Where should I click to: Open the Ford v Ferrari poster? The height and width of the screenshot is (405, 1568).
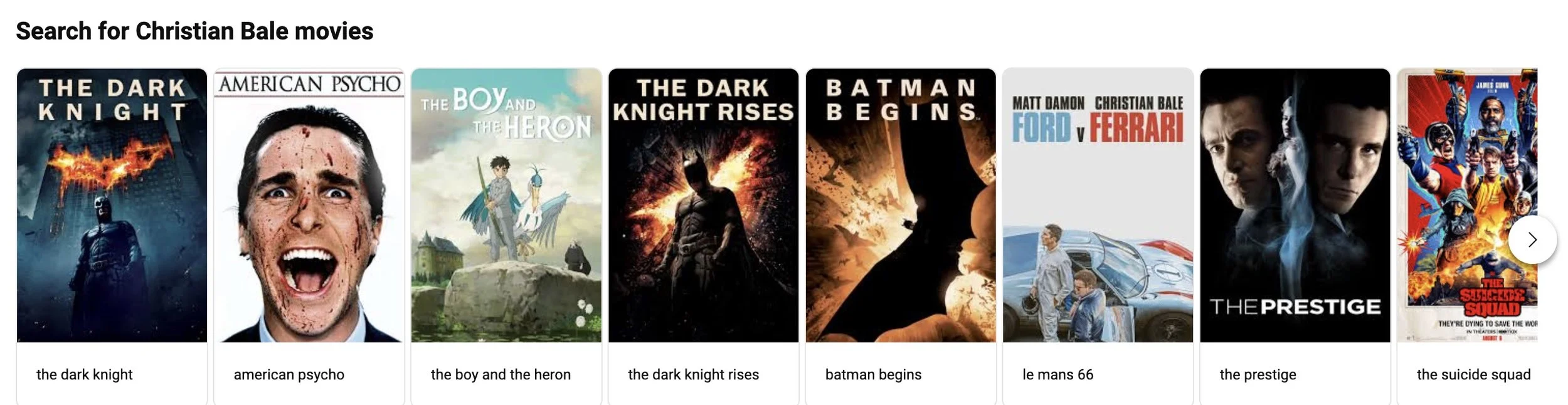[1098, 206]
